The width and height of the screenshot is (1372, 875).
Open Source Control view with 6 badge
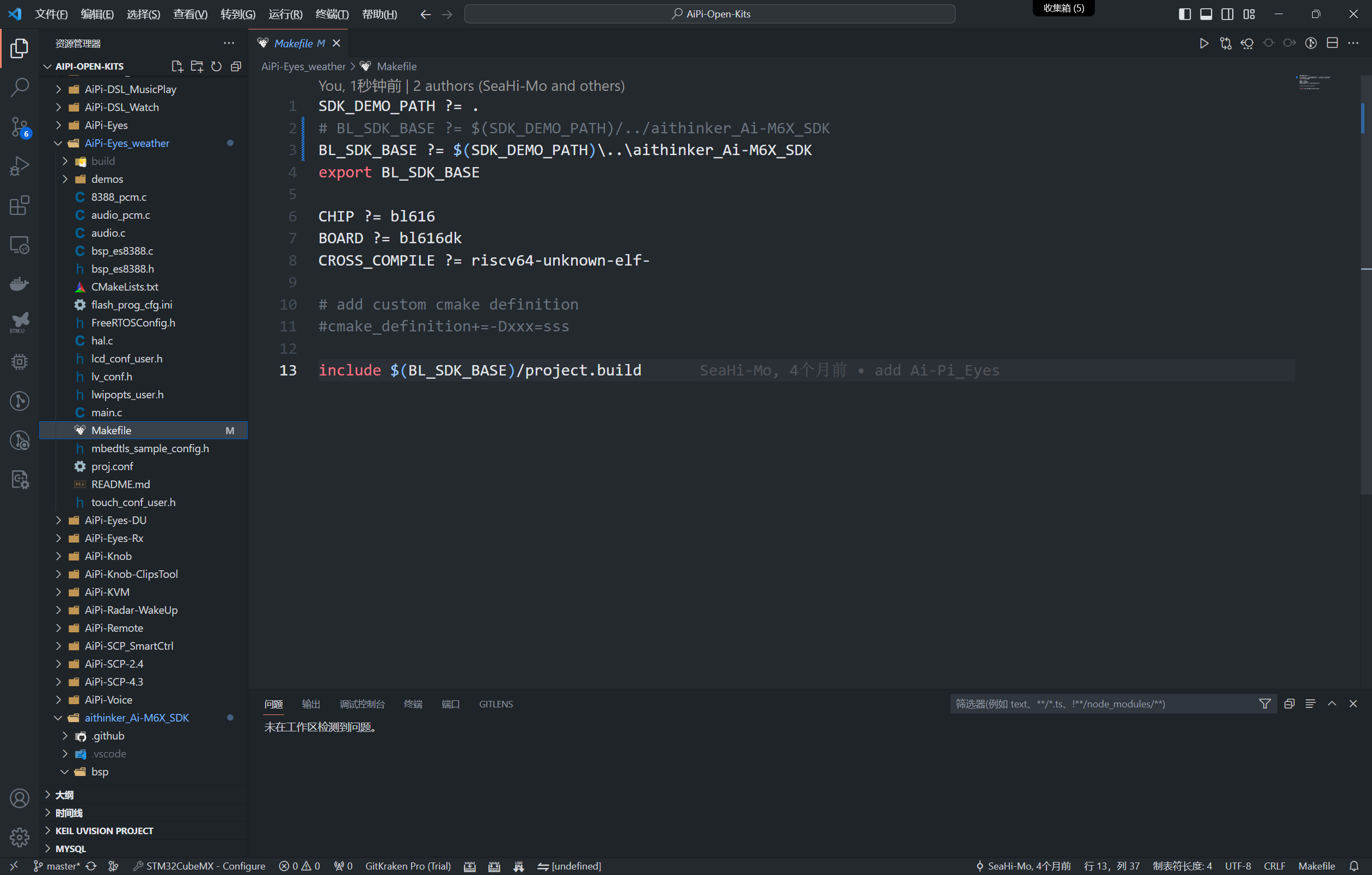[x=20, y=127]
